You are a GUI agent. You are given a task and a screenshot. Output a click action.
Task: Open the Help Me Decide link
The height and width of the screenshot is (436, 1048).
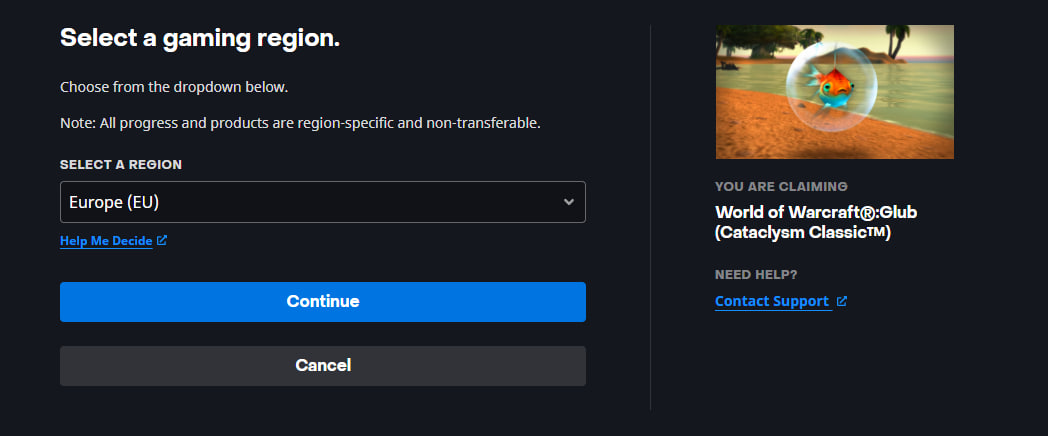tap(106, 241)
